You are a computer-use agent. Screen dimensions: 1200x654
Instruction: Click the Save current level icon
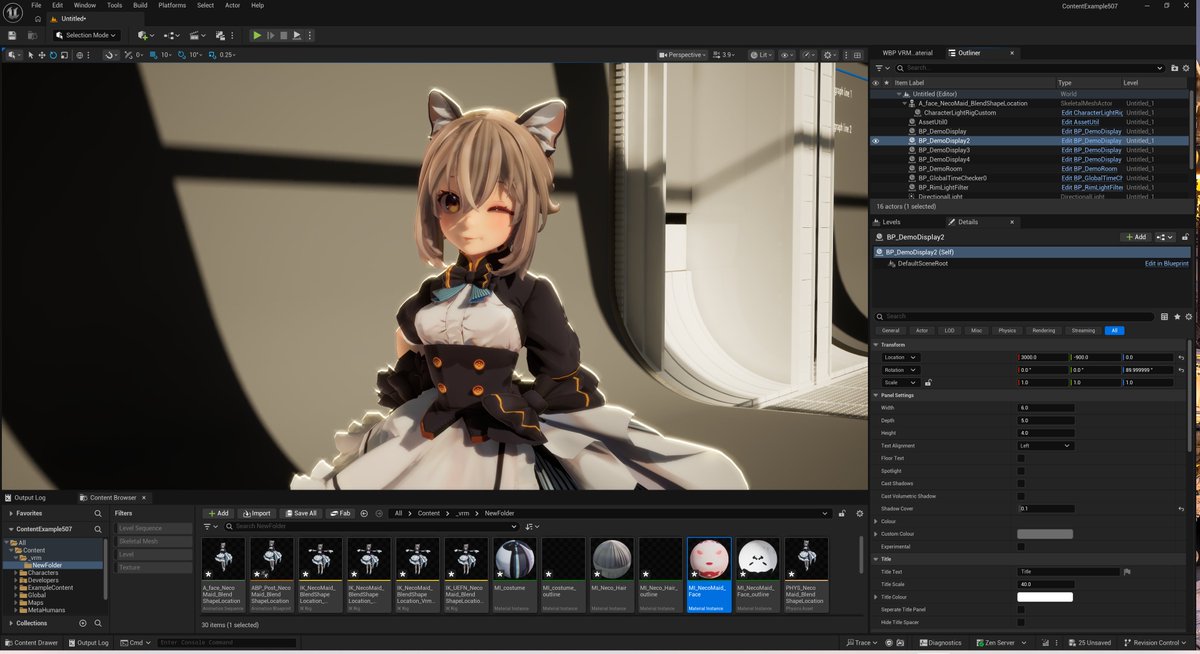pos(12,35)
